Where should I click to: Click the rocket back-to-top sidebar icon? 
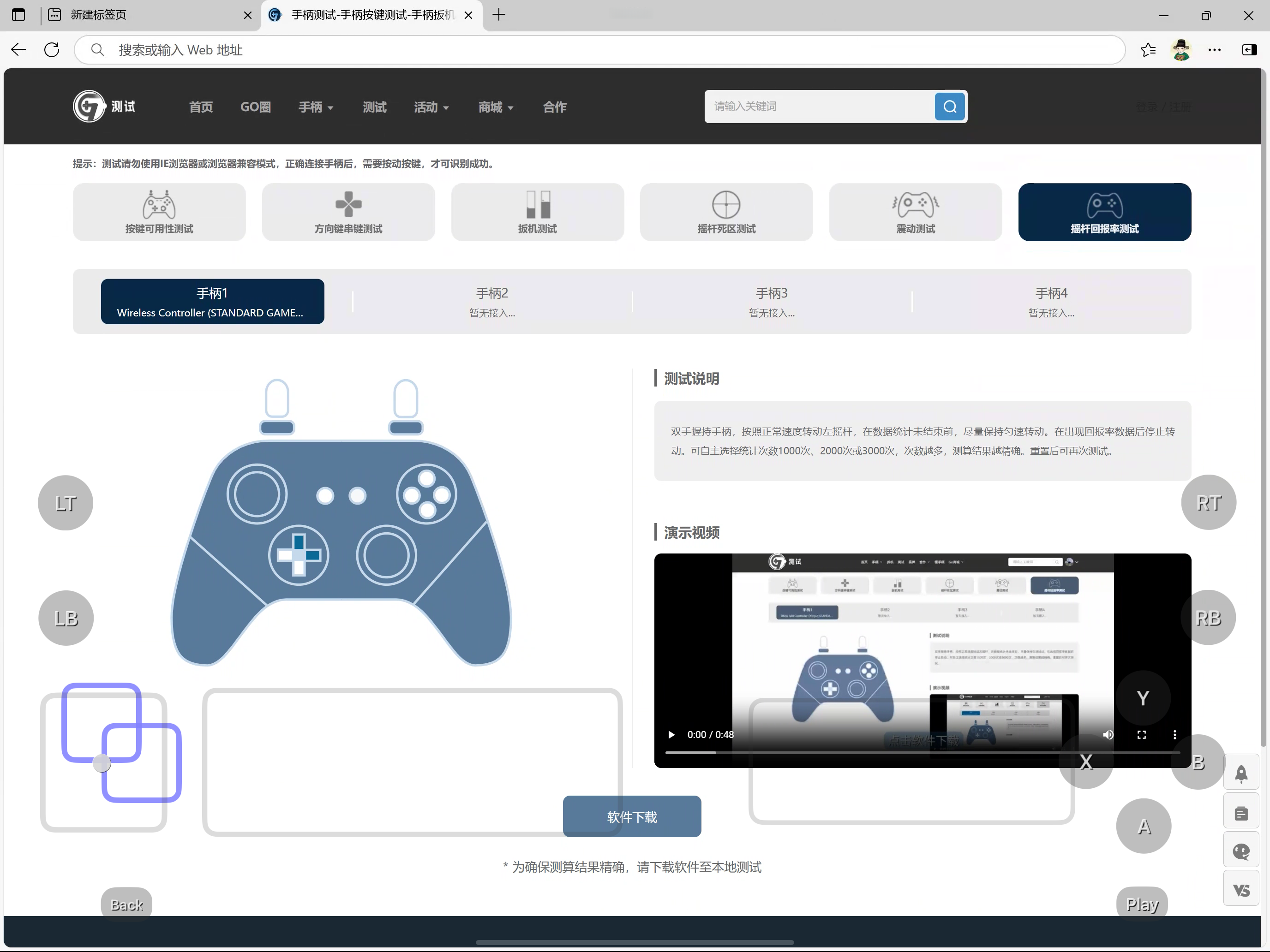(x=1241, y=773)
